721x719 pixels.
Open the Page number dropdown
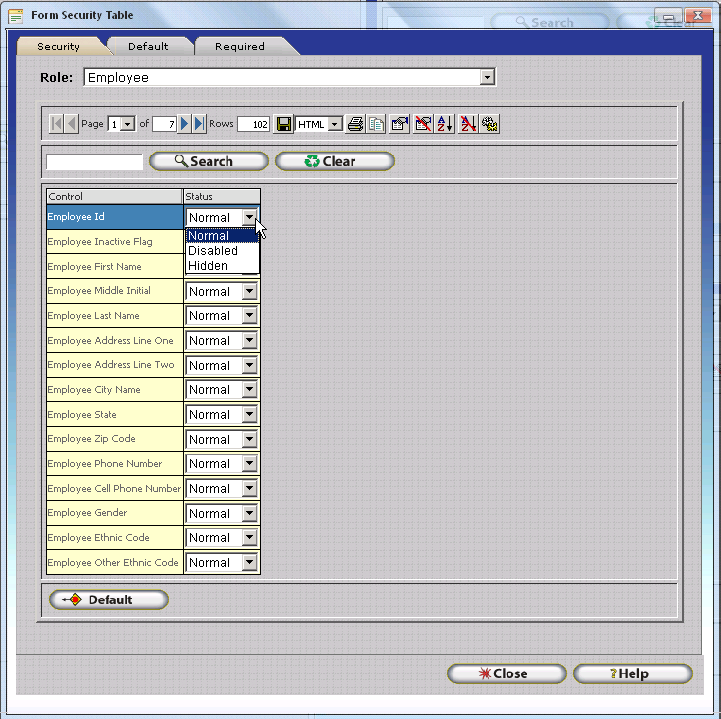pos(127,124)
